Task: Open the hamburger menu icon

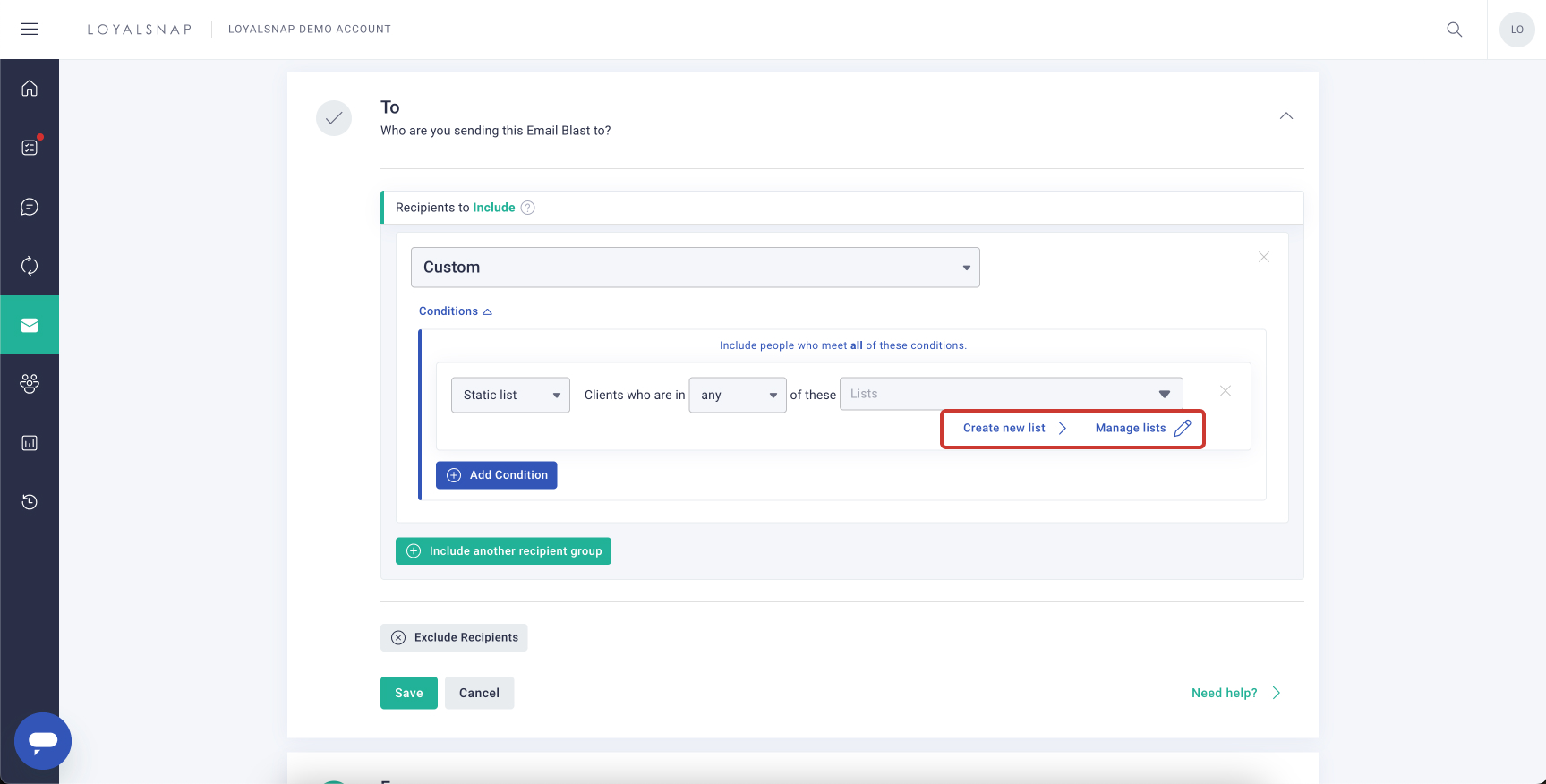Action: click(x=30, y=30)
